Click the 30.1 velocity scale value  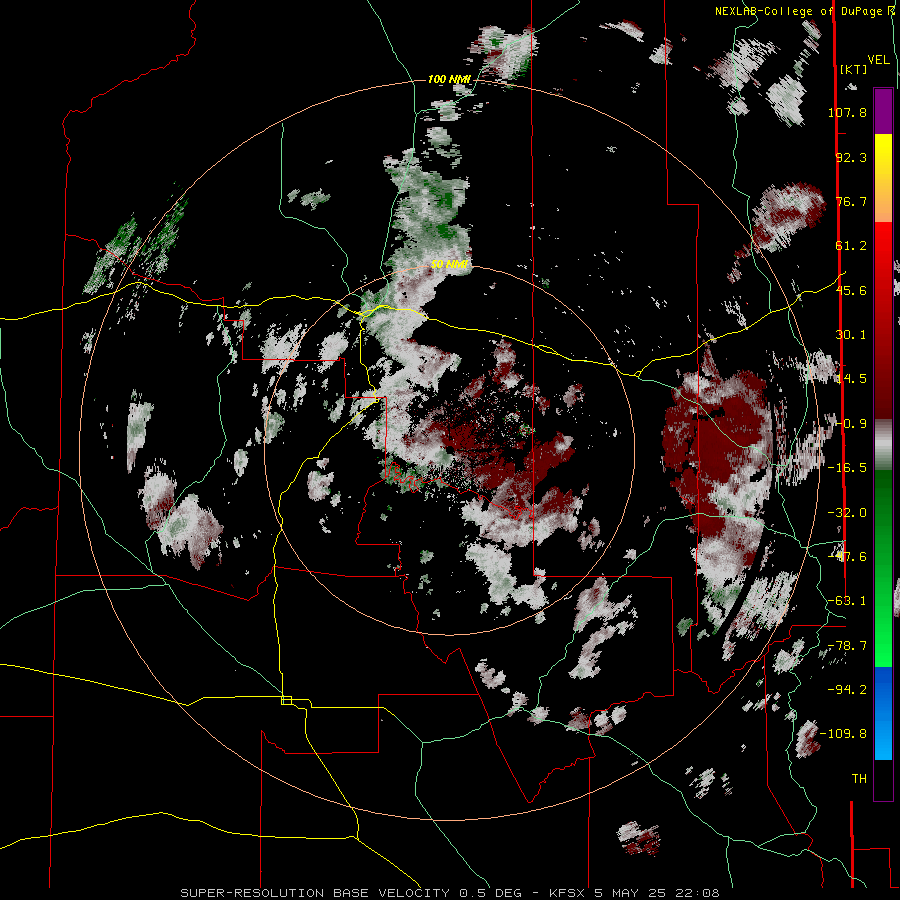(x=851, y=335)
